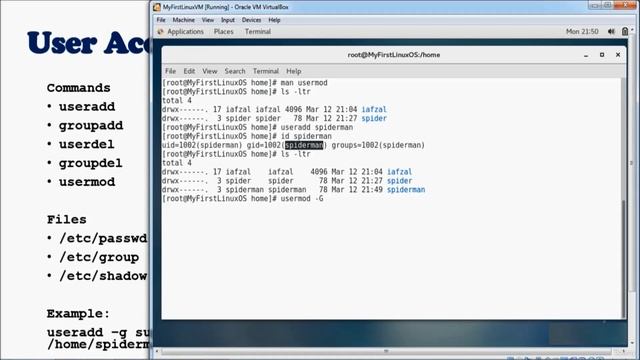This screenshot has height=360, width=640.
Task: Click 'groupadd' bullet on the slide
Action: pos(91,126)
